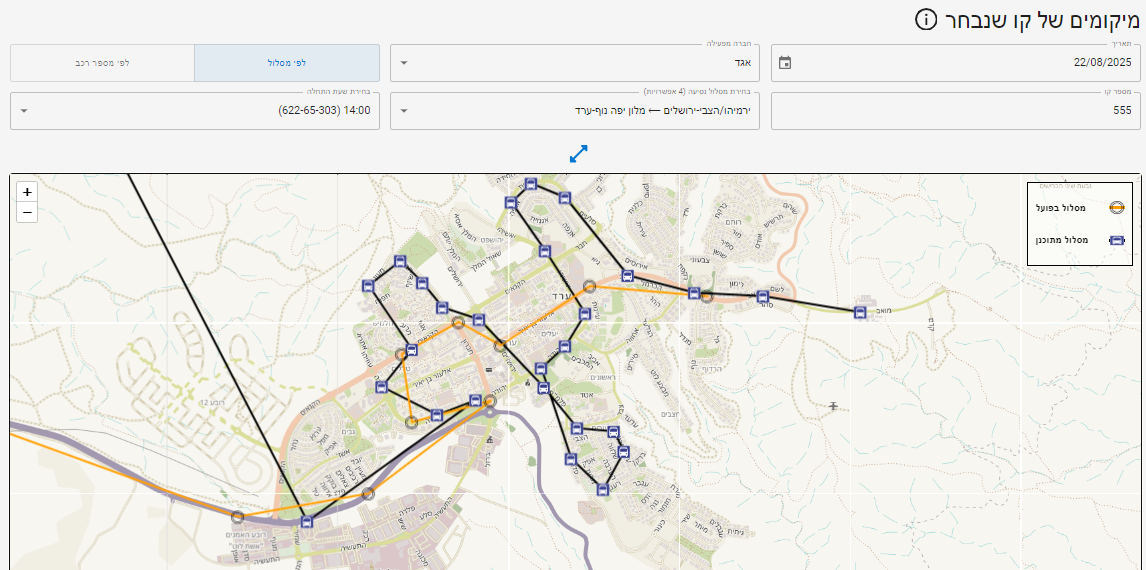Click the orange marker next to ערד label
This screenshot has height=570, width=1146.
click(x=590, y=287)
